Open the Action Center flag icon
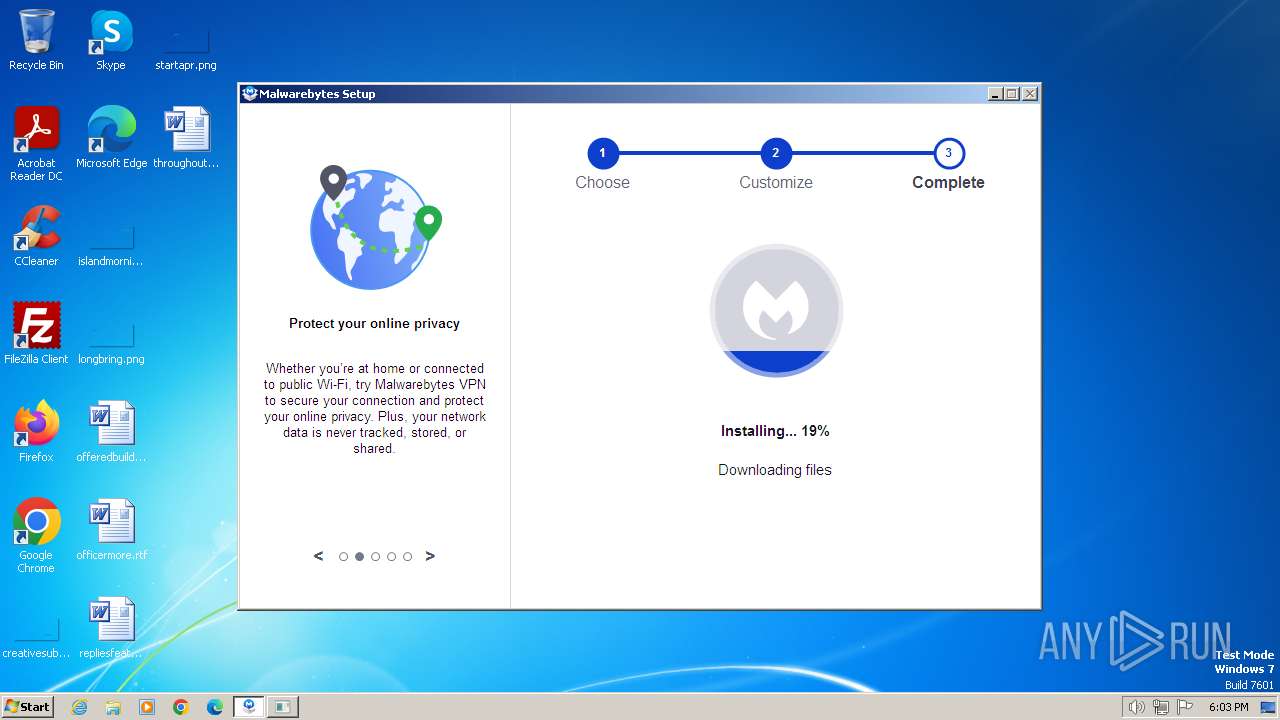The image size is (1280, 720). pyautogui.click(x=1185, y=707)
